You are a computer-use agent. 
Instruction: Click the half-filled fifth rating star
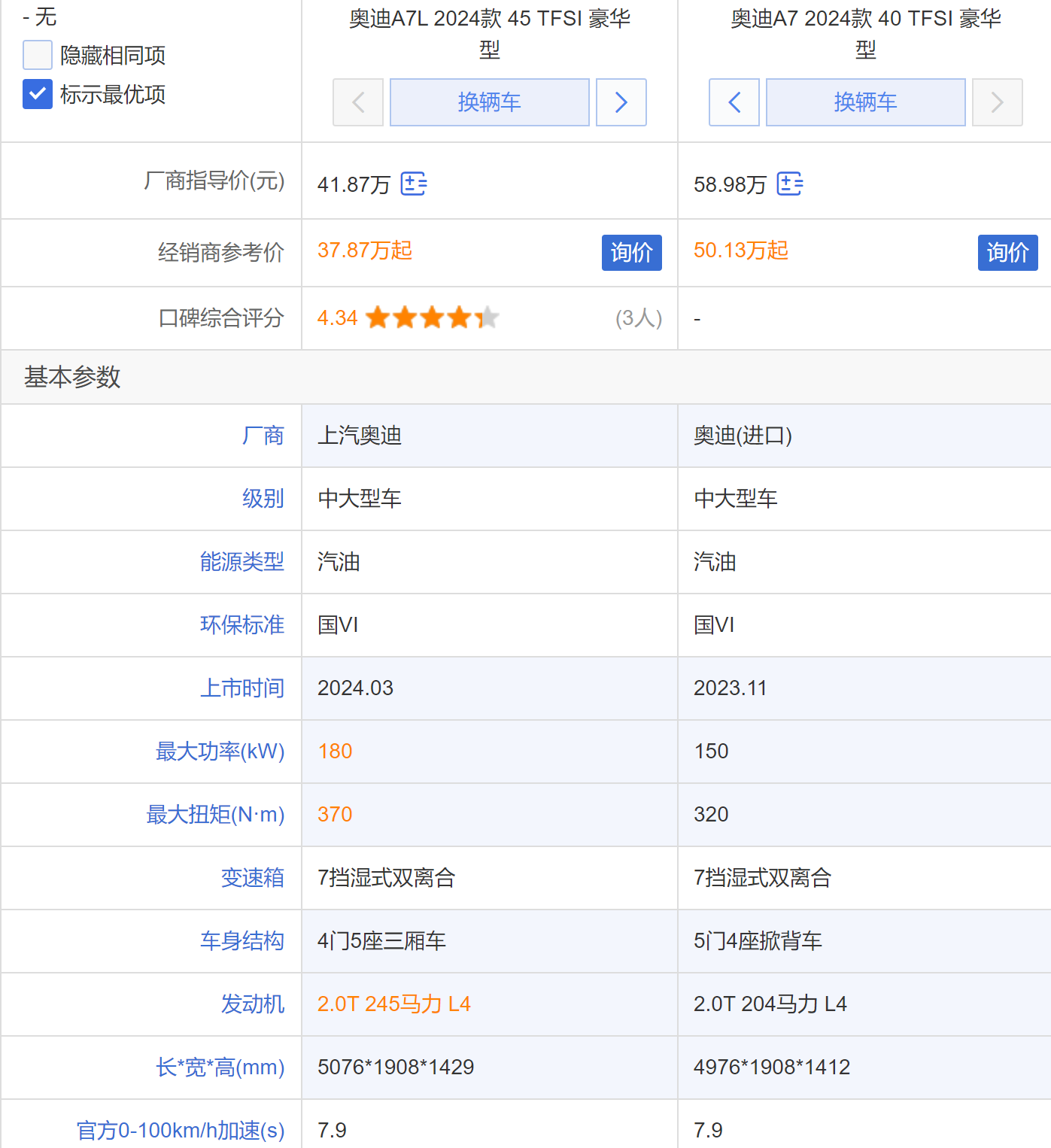click(x=488, y=317)
